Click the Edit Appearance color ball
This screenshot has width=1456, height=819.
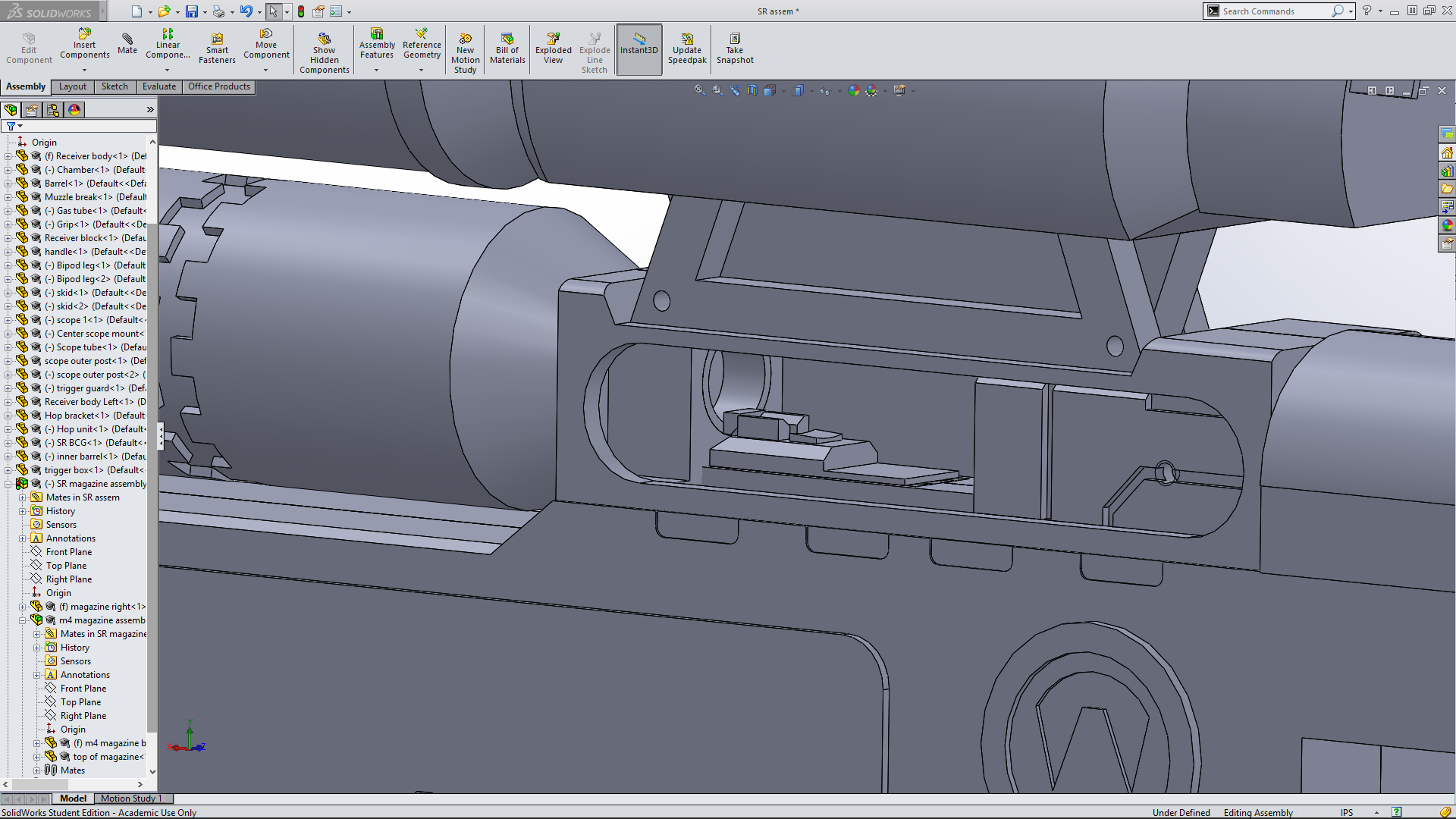point(854,90)
